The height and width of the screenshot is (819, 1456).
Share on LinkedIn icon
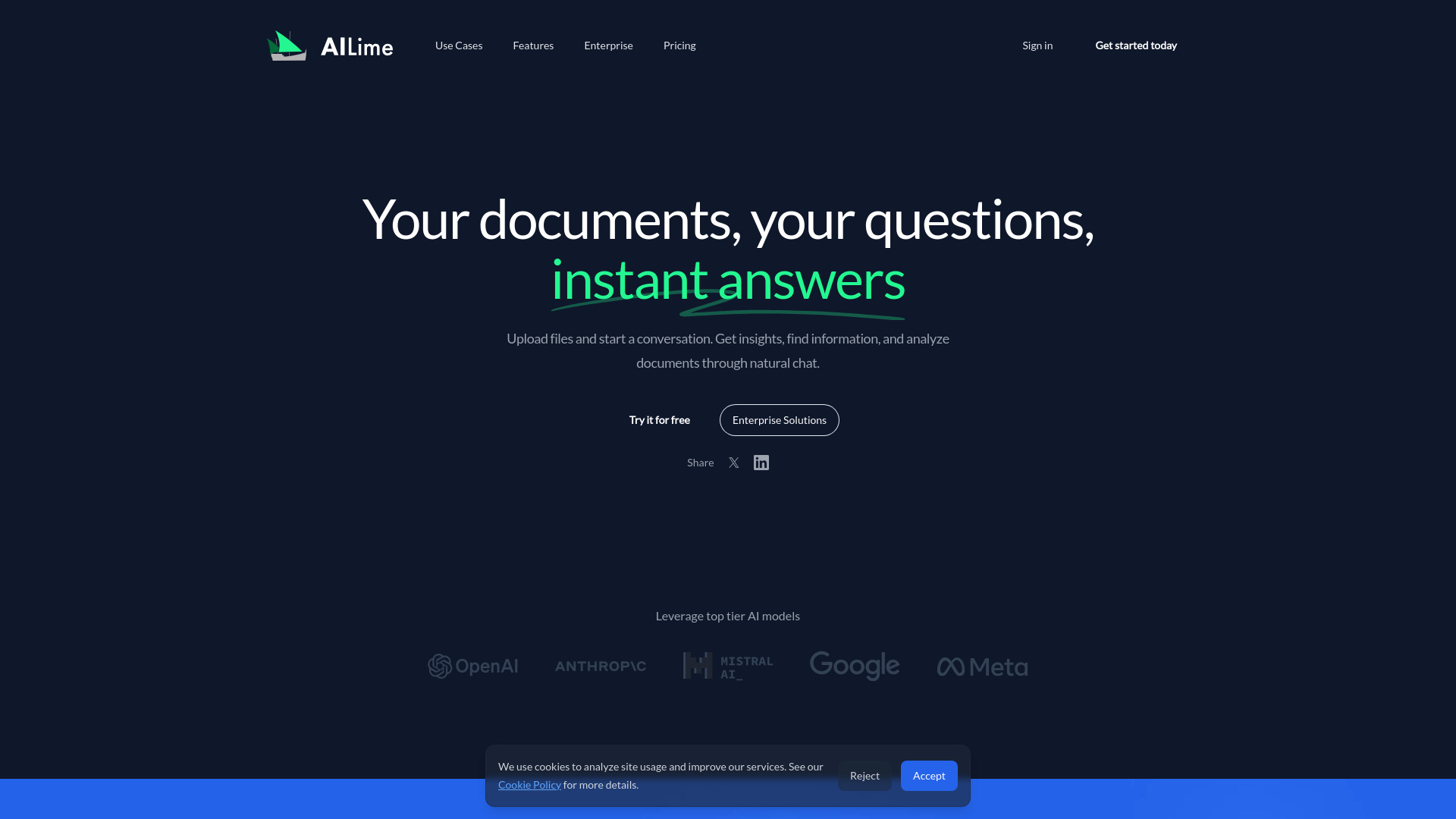point(761,462)
